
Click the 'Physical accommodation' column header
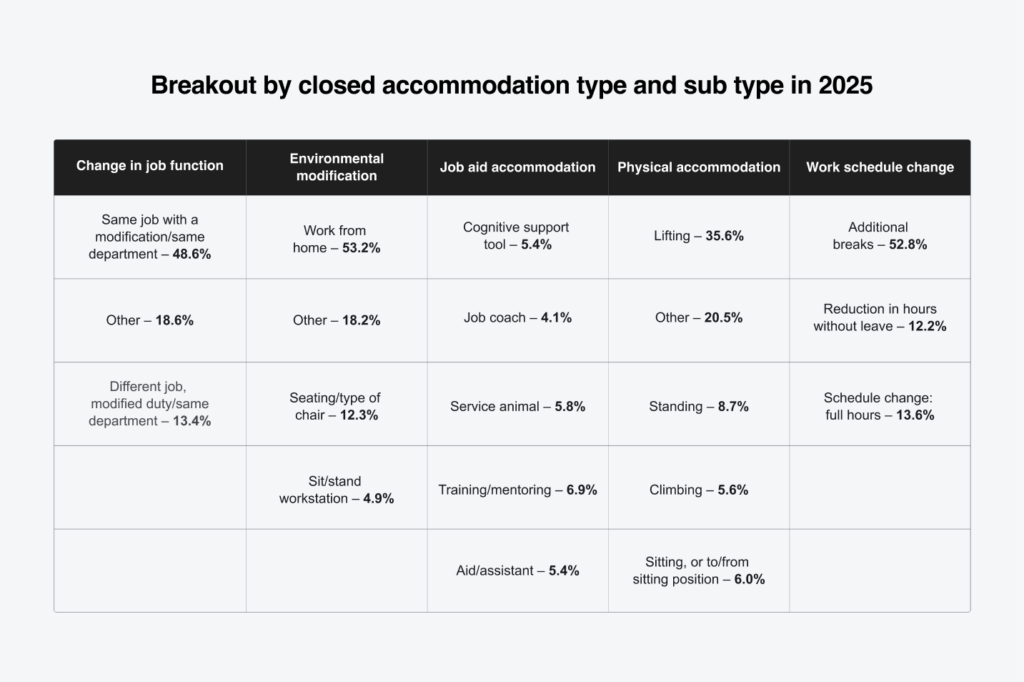[699, 167]
